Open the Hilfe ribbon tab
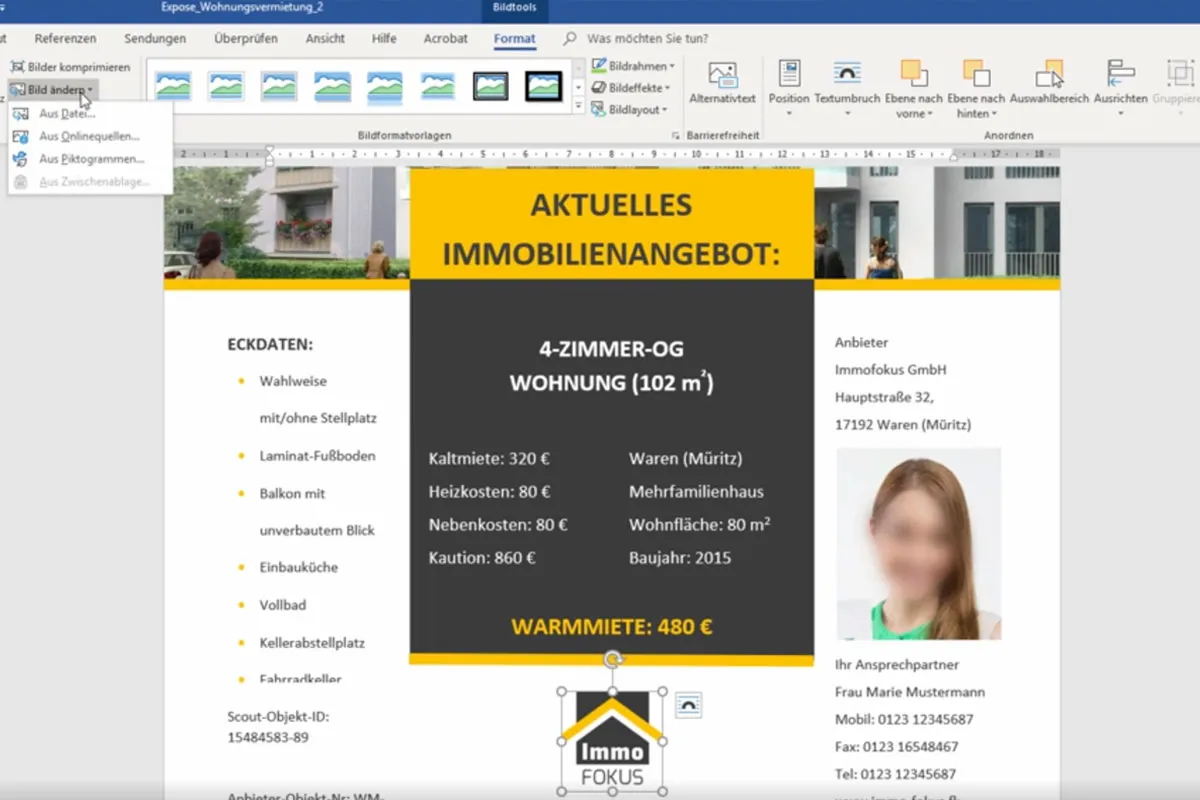 click(384, 39)
